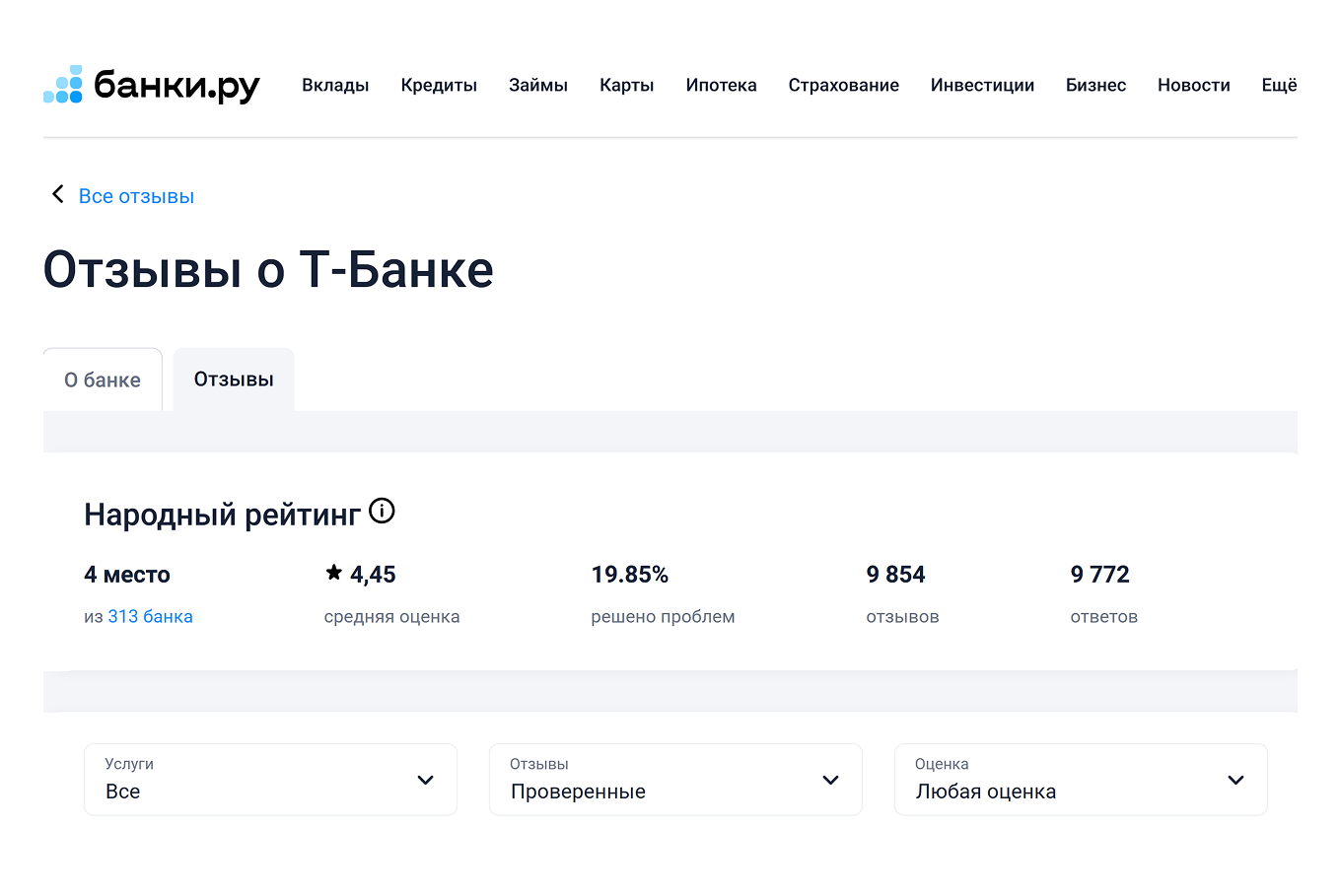
Task: Click the Отзывы о Т-Банке heading
Action: point(268,269)
